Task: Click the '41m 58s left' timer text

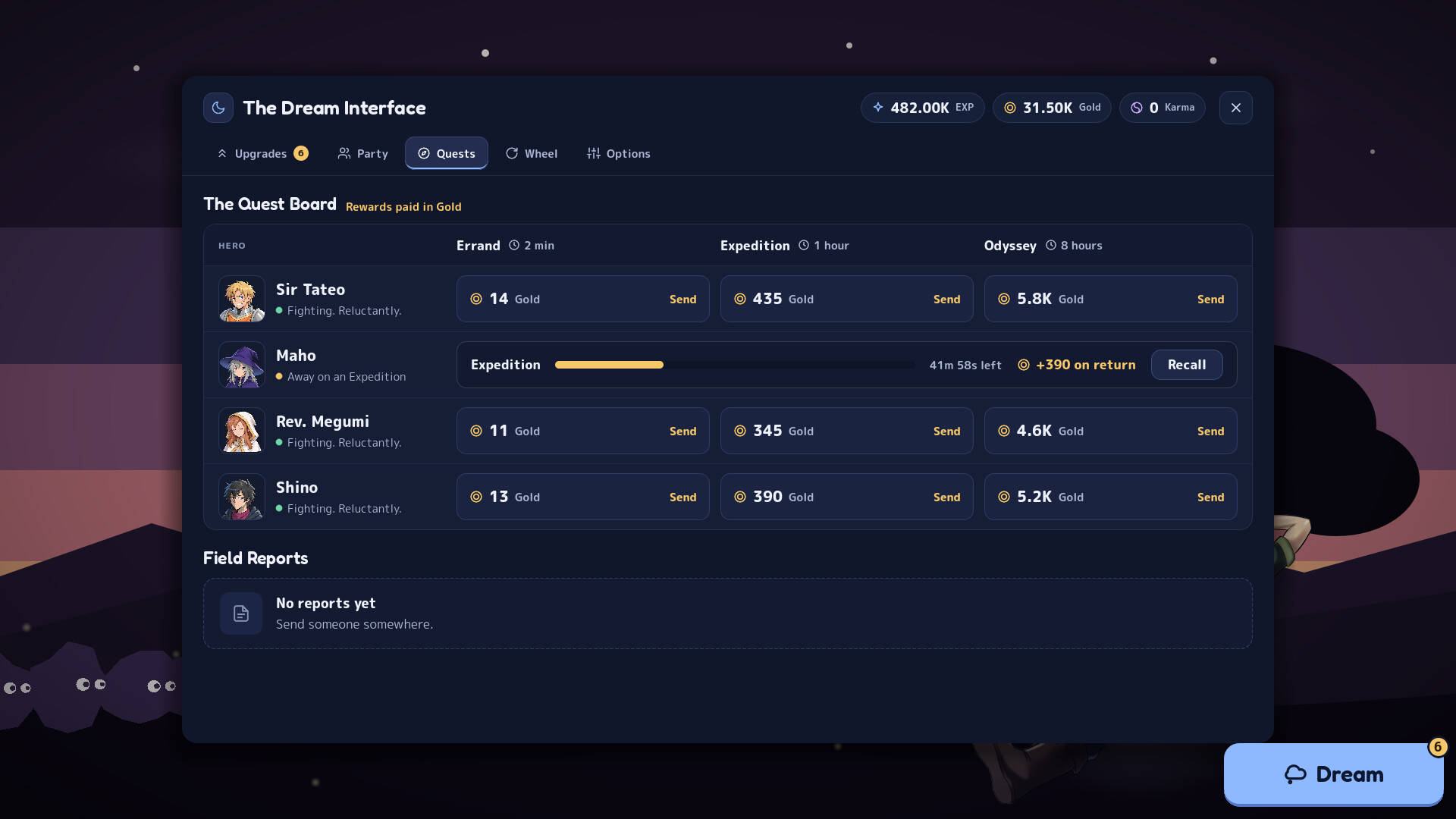Action: [965, 366]
